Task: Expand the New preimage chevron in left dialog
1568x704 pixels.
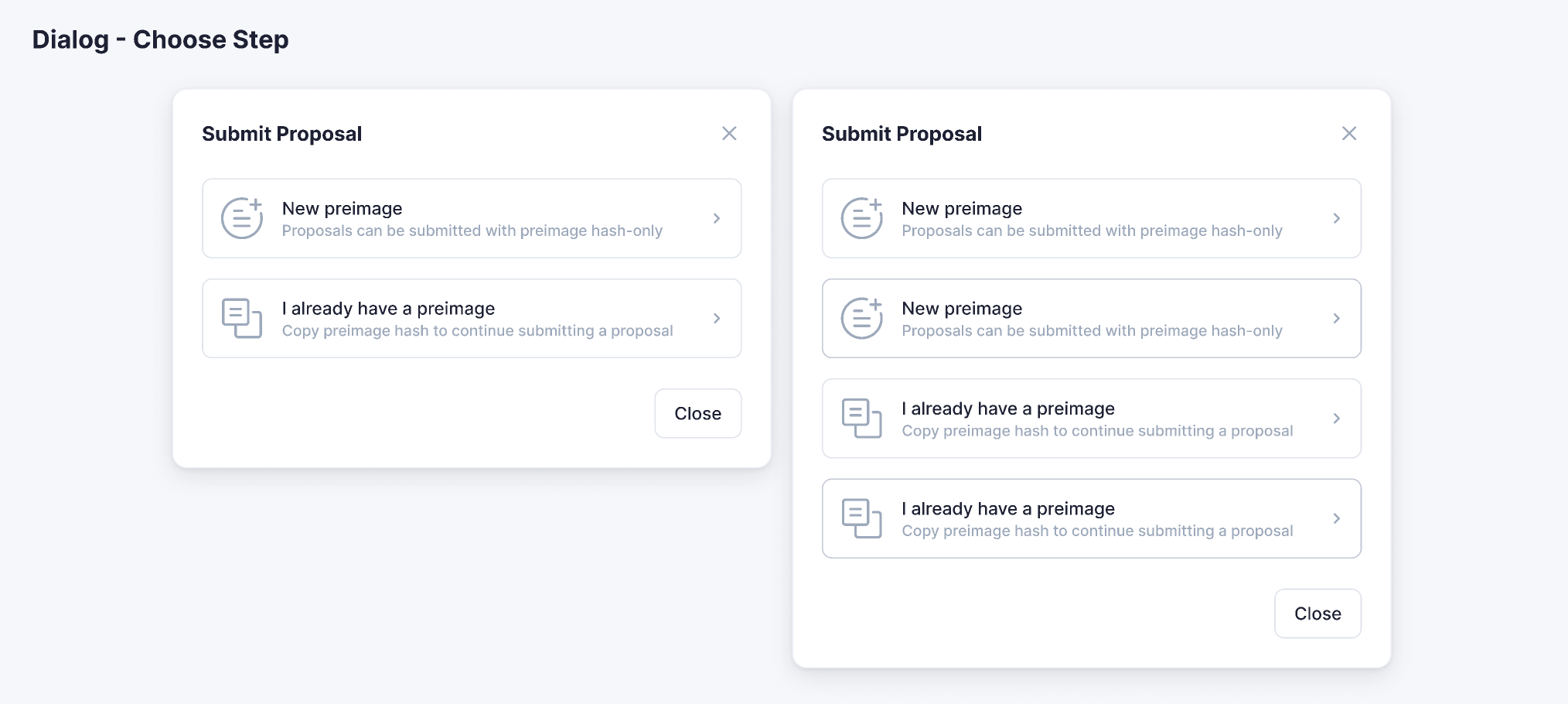Action: (x=716, y=218)
